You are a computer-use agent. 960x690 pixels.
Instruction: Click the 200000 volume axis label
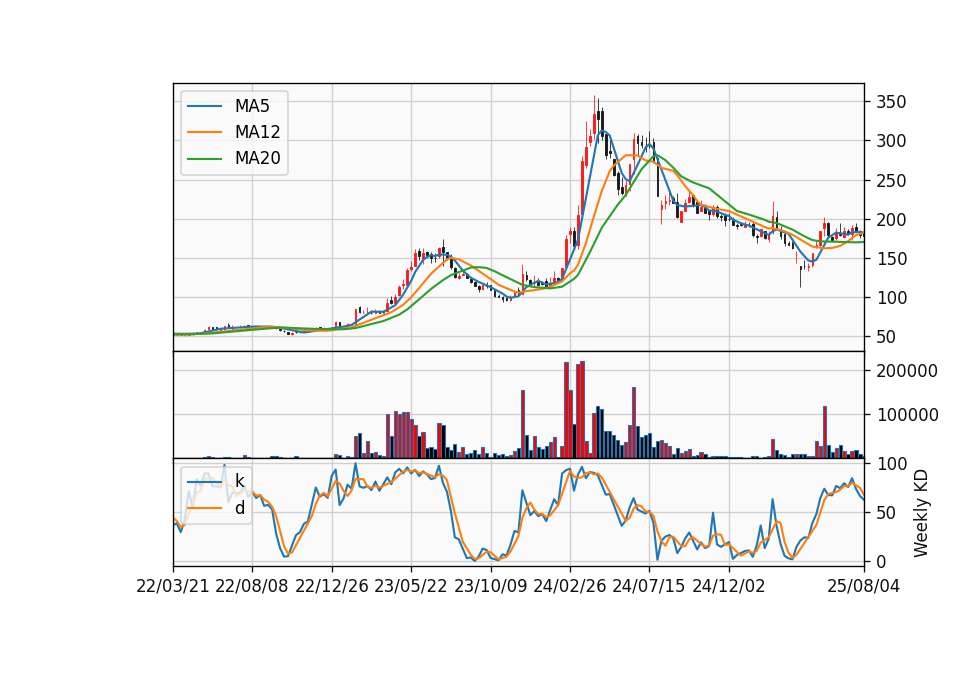[x=907, y=371]
